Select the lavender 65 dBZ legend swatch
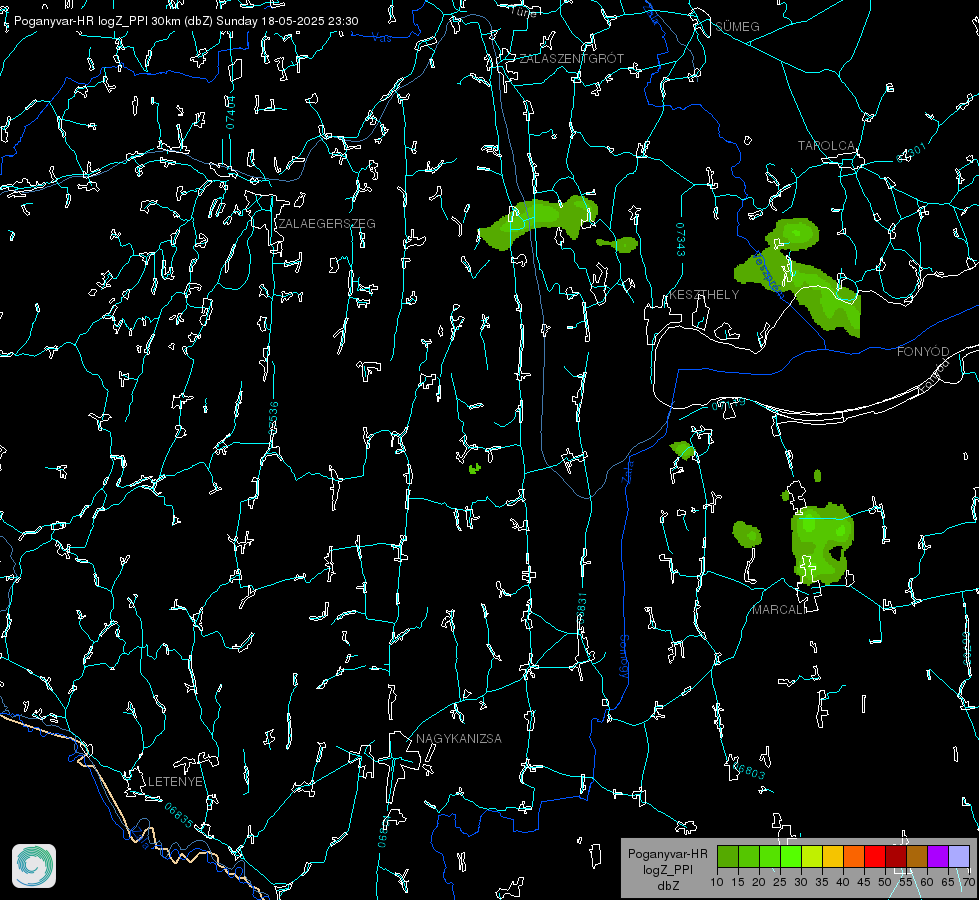 (958, 856)
